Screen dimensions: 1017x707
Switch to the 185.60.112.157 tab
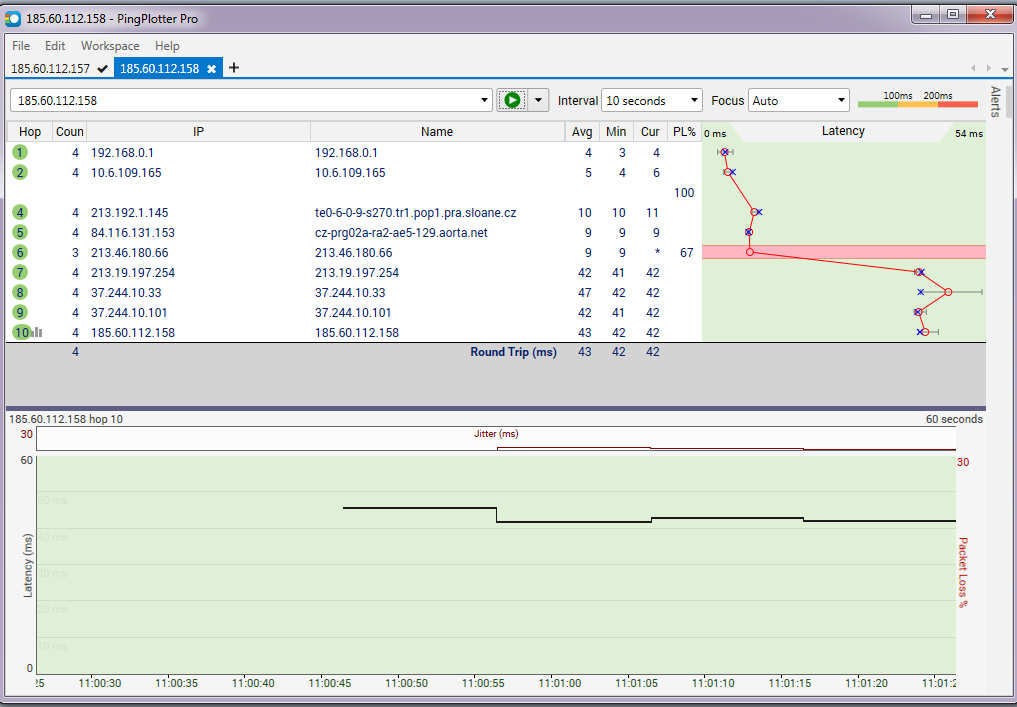click(50, 69)
